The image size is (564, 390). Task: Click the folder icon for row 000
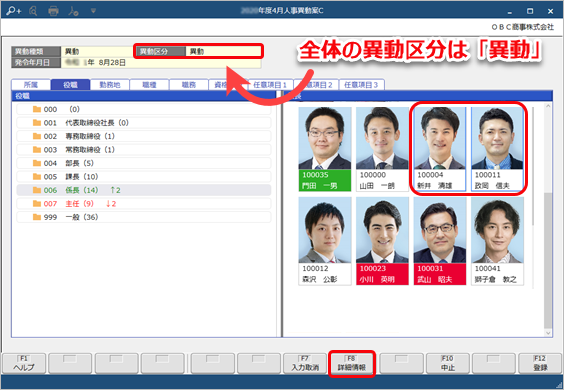tap(37, 109)
